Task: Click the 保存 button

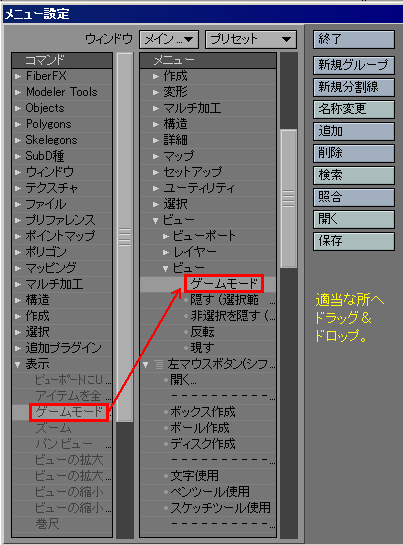Action: click(354, 241)
